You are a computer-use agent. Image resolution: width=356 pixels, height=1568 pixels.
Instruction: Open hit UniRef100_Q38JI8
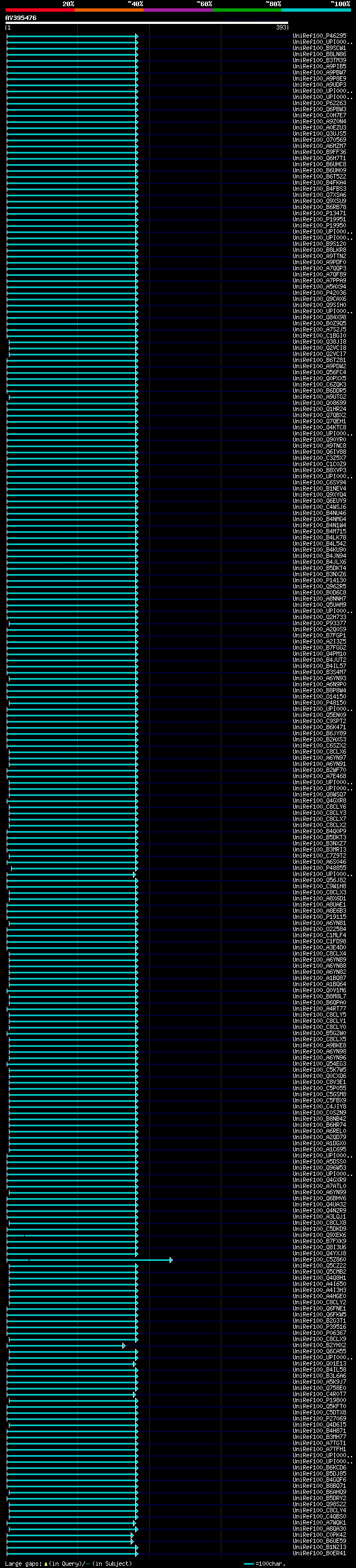319,342
